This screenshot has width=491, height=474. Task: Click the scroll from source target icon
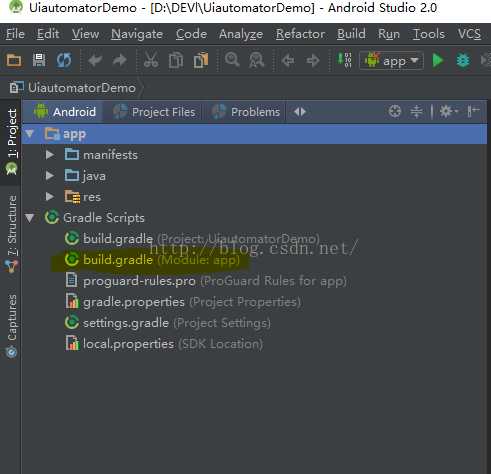395,111
